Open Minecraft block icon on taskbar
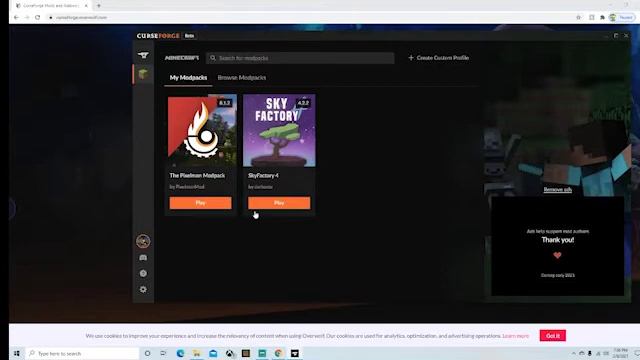Viewport: 640px width, 360px height. (246, 353)
